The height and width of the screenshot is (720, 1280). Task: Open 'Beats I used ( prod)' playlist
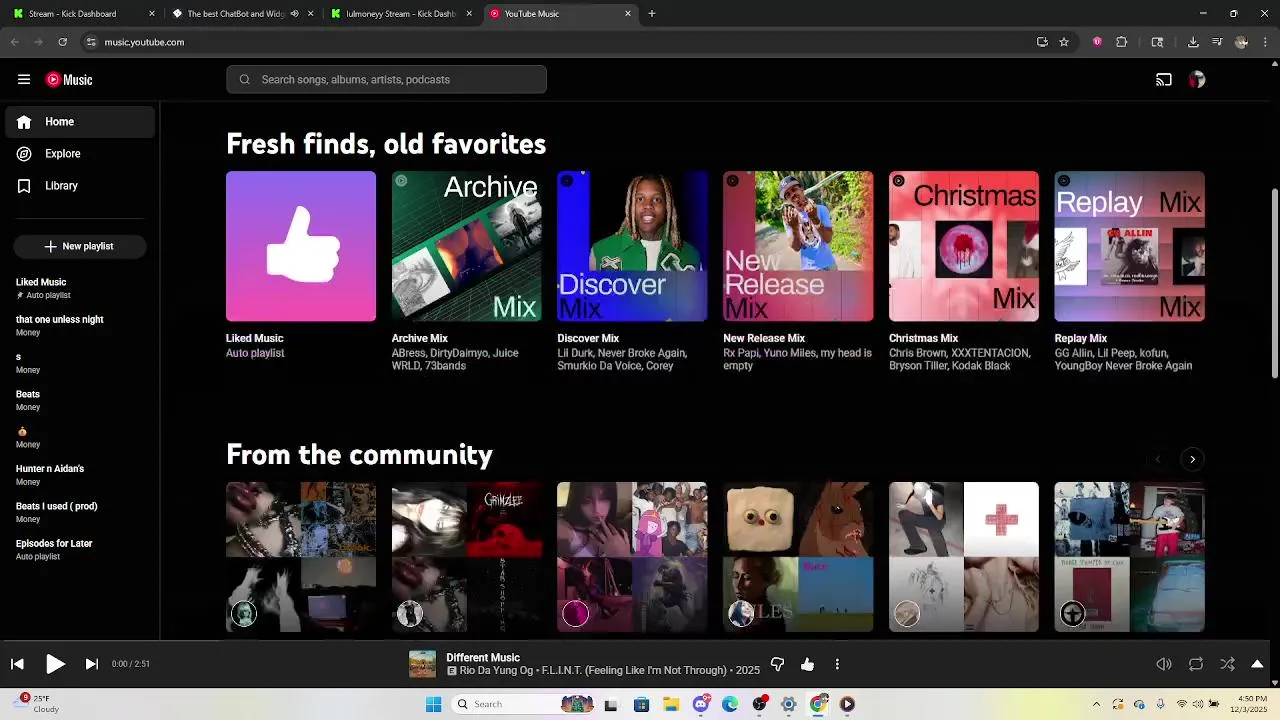pyautogui.click(x=80, y=512)
